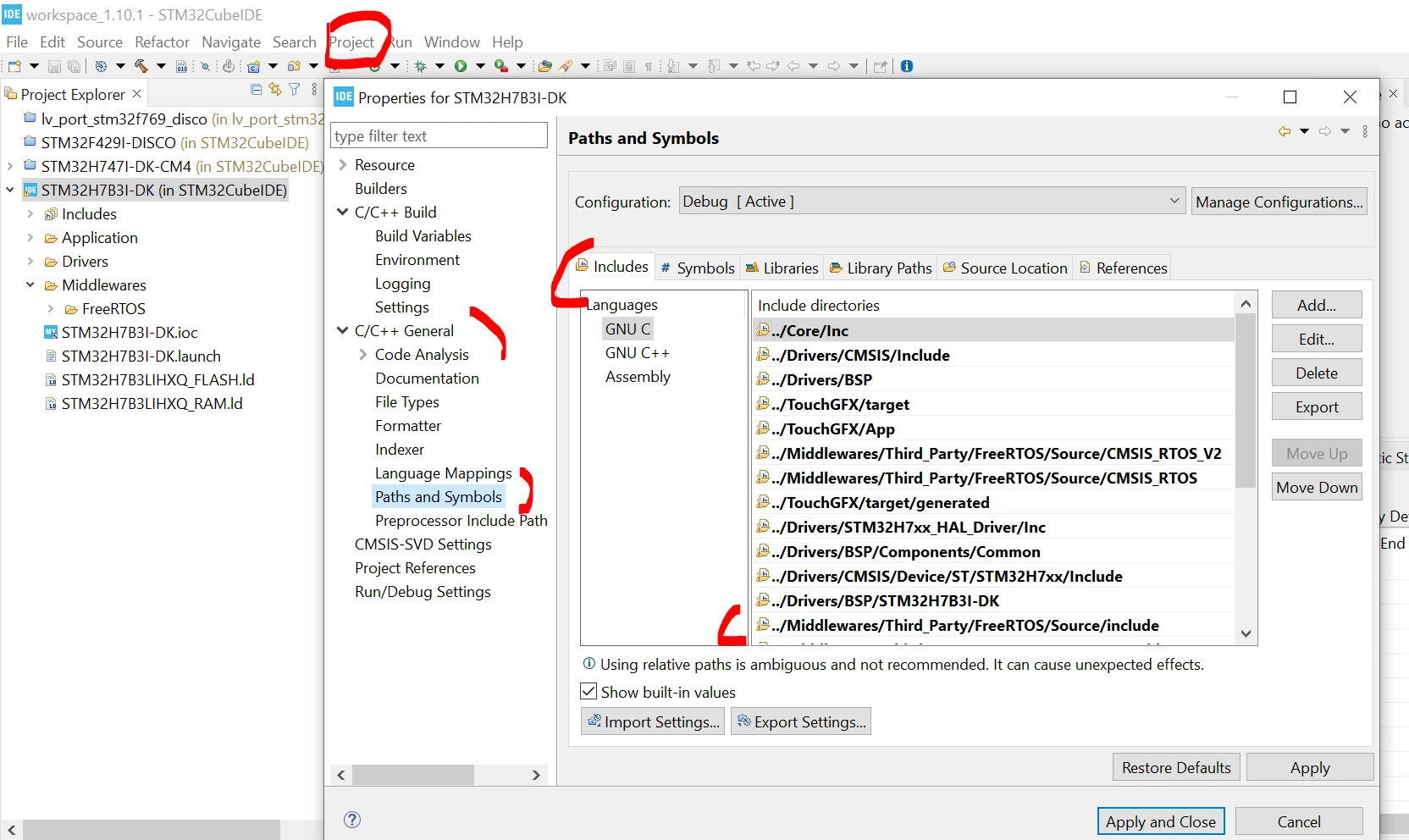Viewport: 1409px width, 840px height.
Task: Click the Add... button
Action: pos(1317,305)
